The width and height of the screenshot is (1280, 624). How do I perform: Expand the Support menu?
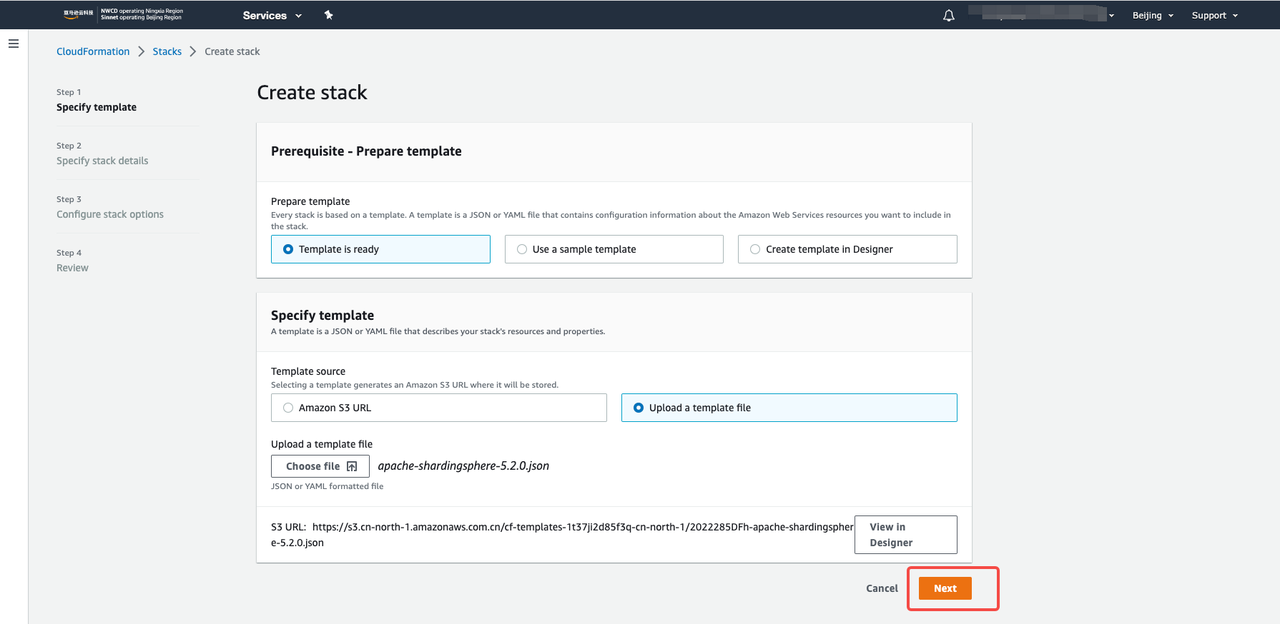coord(1214,15)
